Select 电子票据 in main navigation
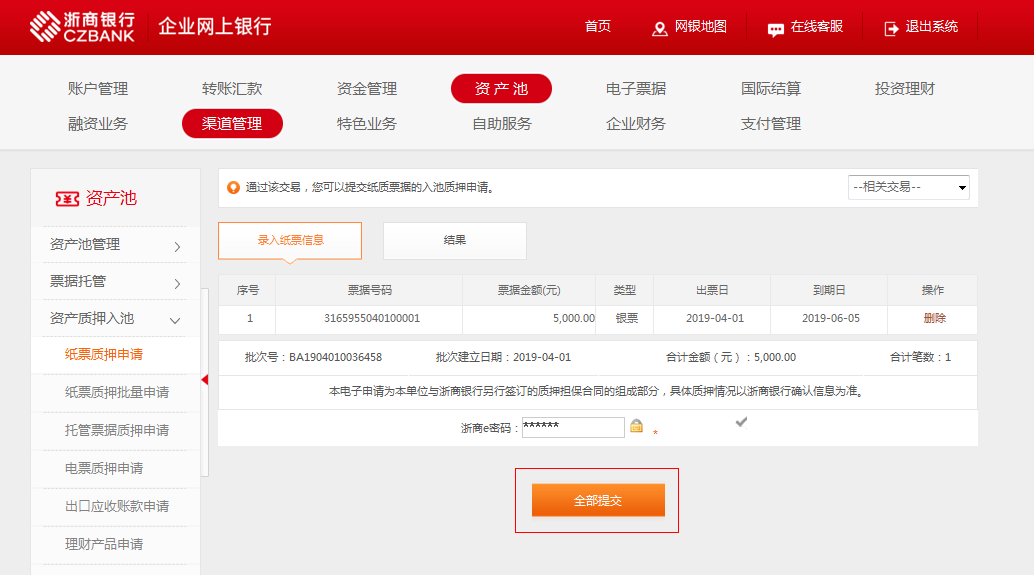The image size is (1034, 575). (x=636, y=88)
